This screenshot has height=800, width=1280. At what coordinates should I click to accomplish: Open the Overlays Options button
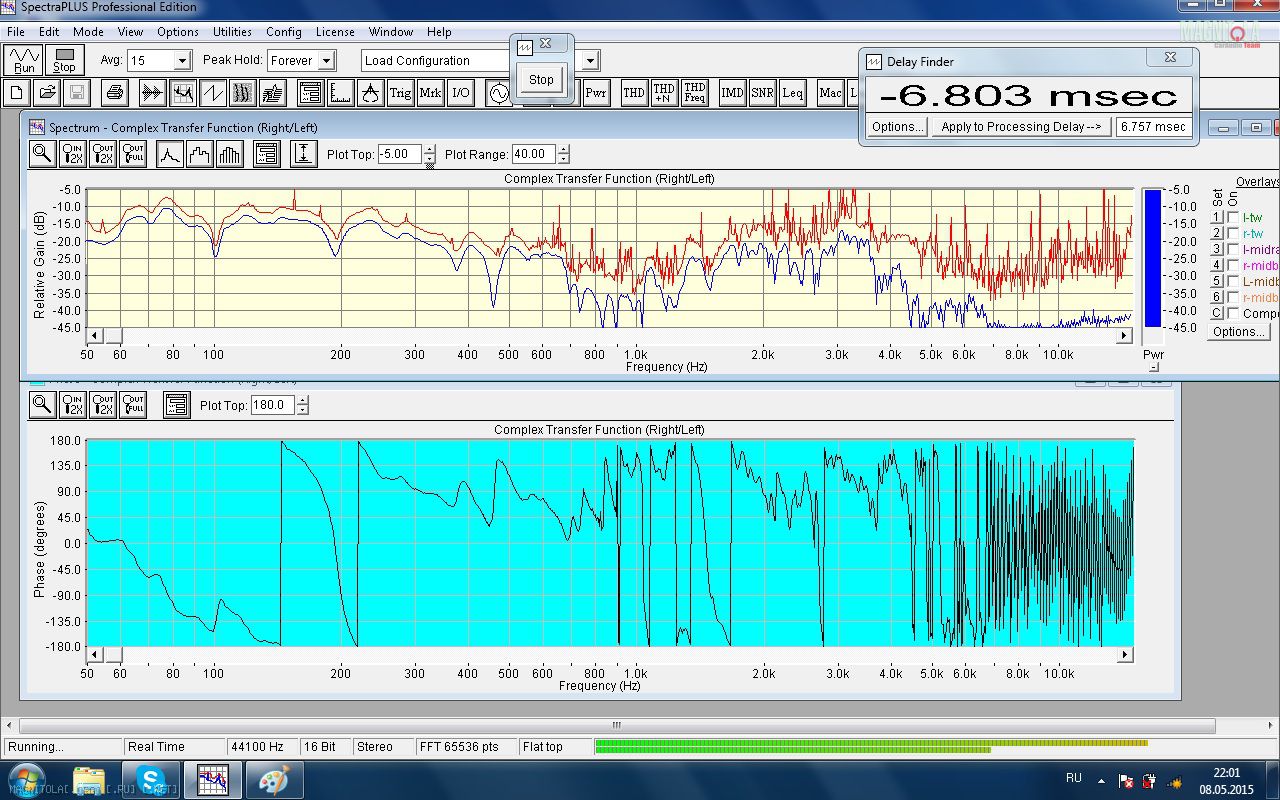[x=1238, y=332]
